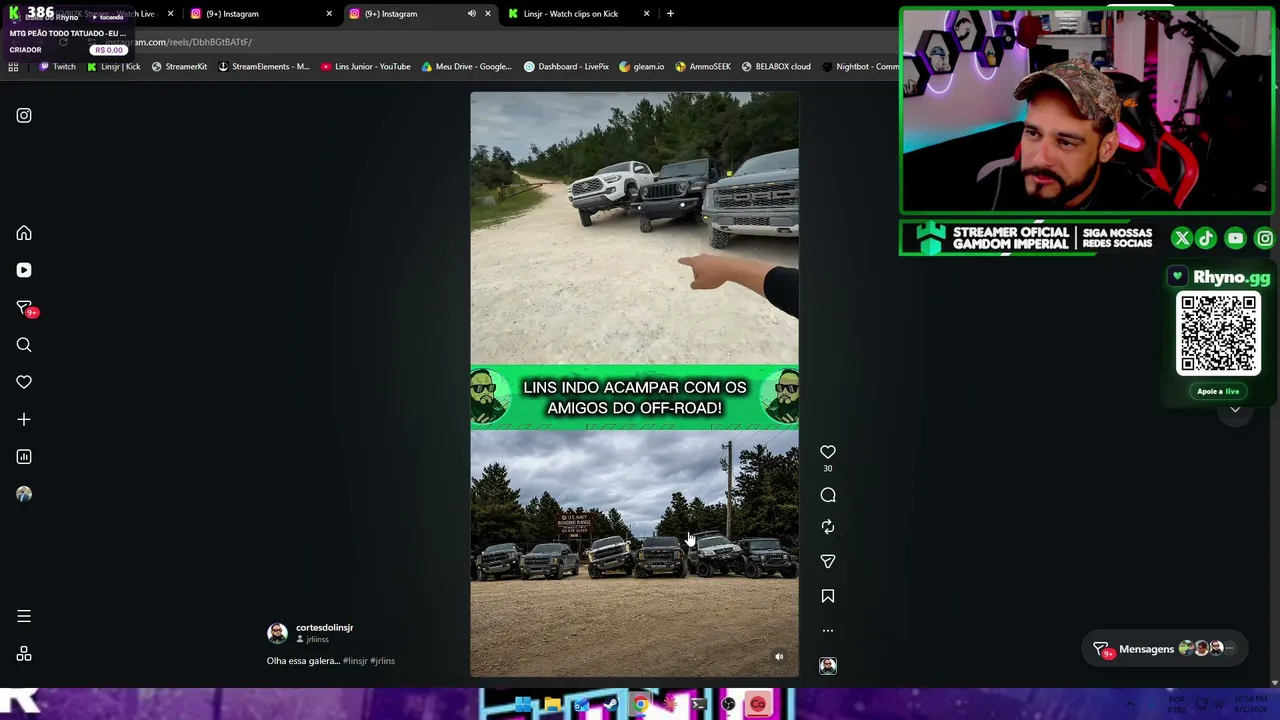1280x720 pixels.
Task: Mute the active Instagram tab audio
Action: point(471,14)
